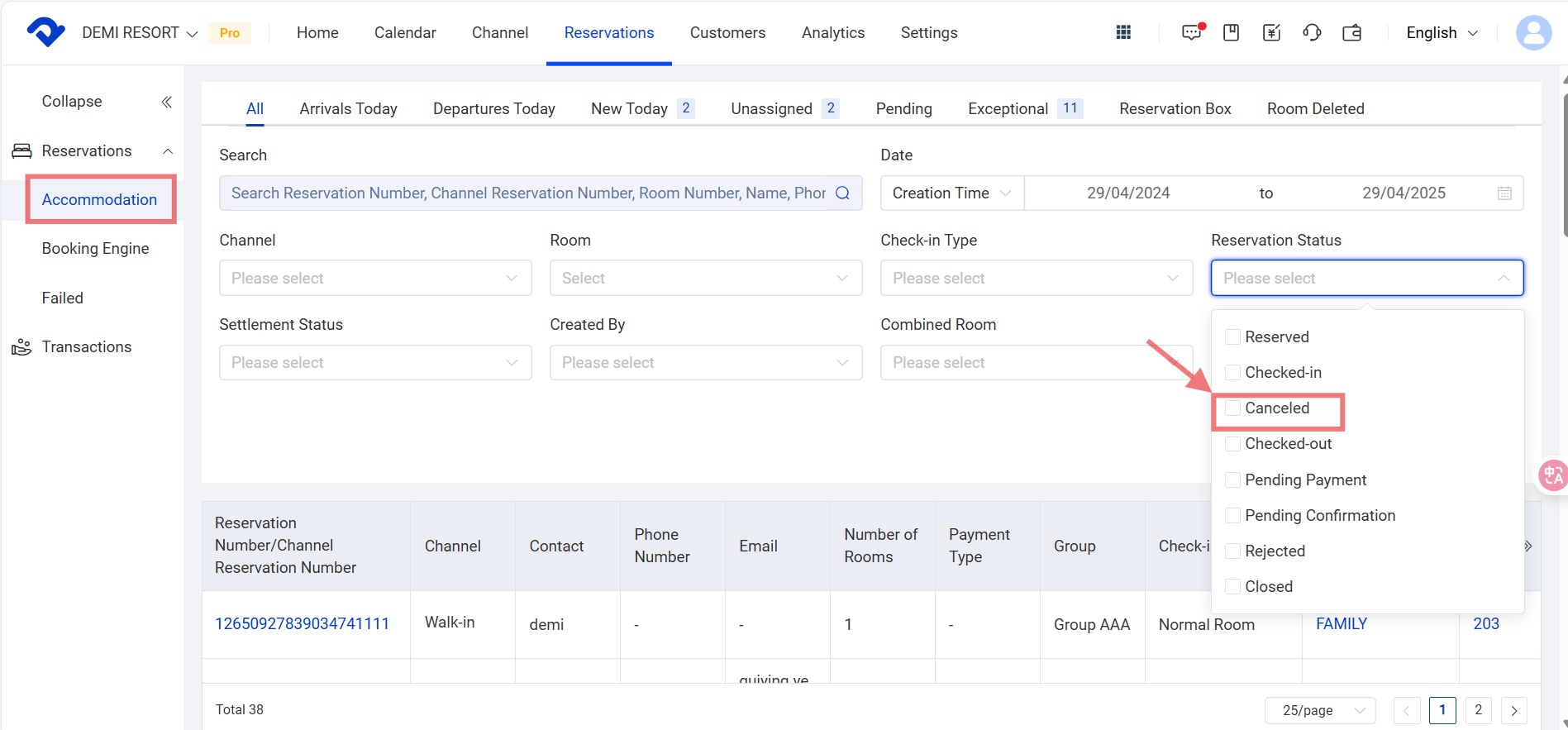This screenshot has width=1568, height=730.
Task: Open the wallet icon
Action: 1352,33
